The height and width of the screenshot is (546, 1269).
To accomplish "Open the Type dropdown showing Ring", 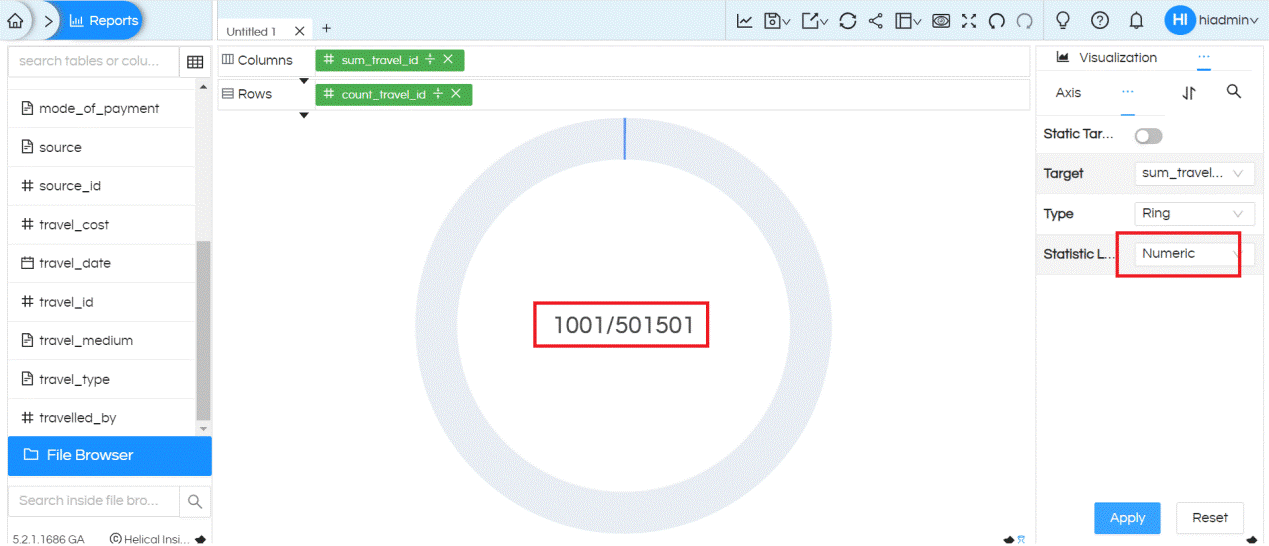I will pyautogui.click(x=1195, y=213).
